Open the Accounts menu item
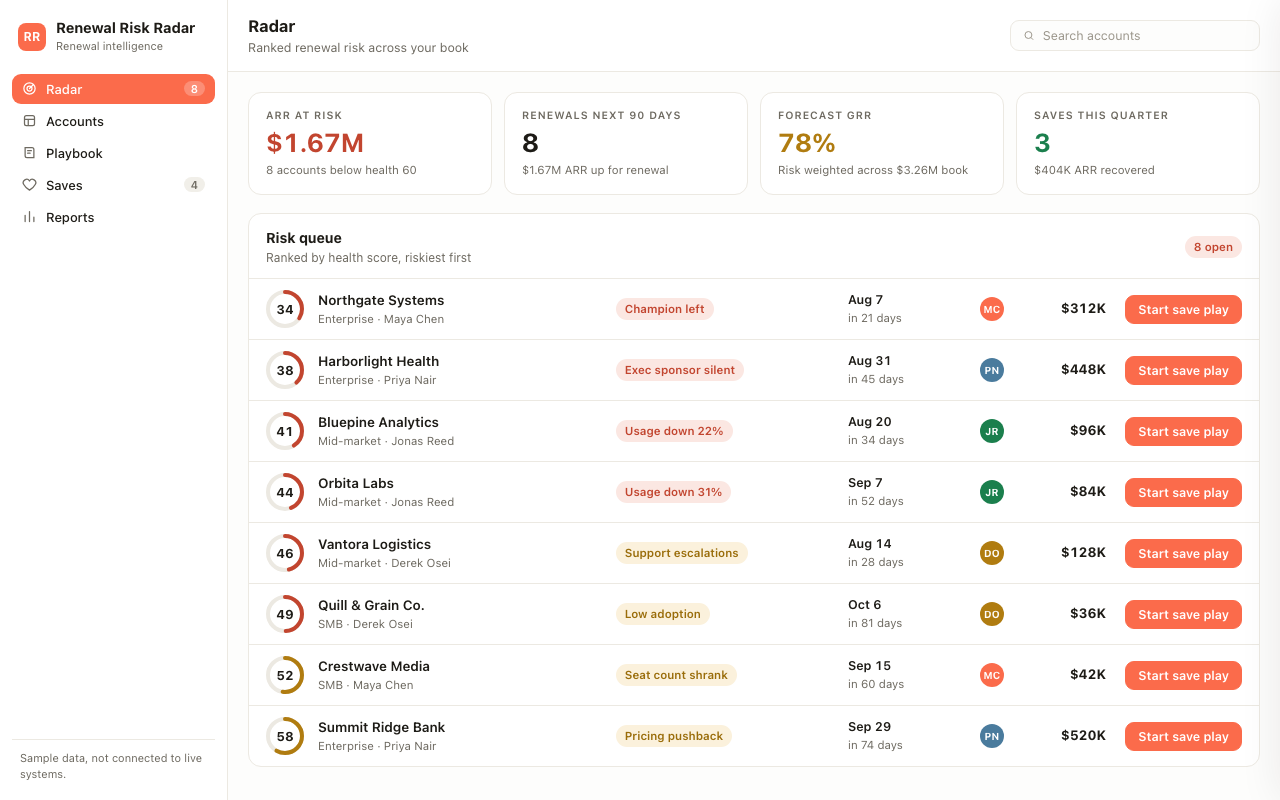The image size is (1280, 800). coord(113,121)
